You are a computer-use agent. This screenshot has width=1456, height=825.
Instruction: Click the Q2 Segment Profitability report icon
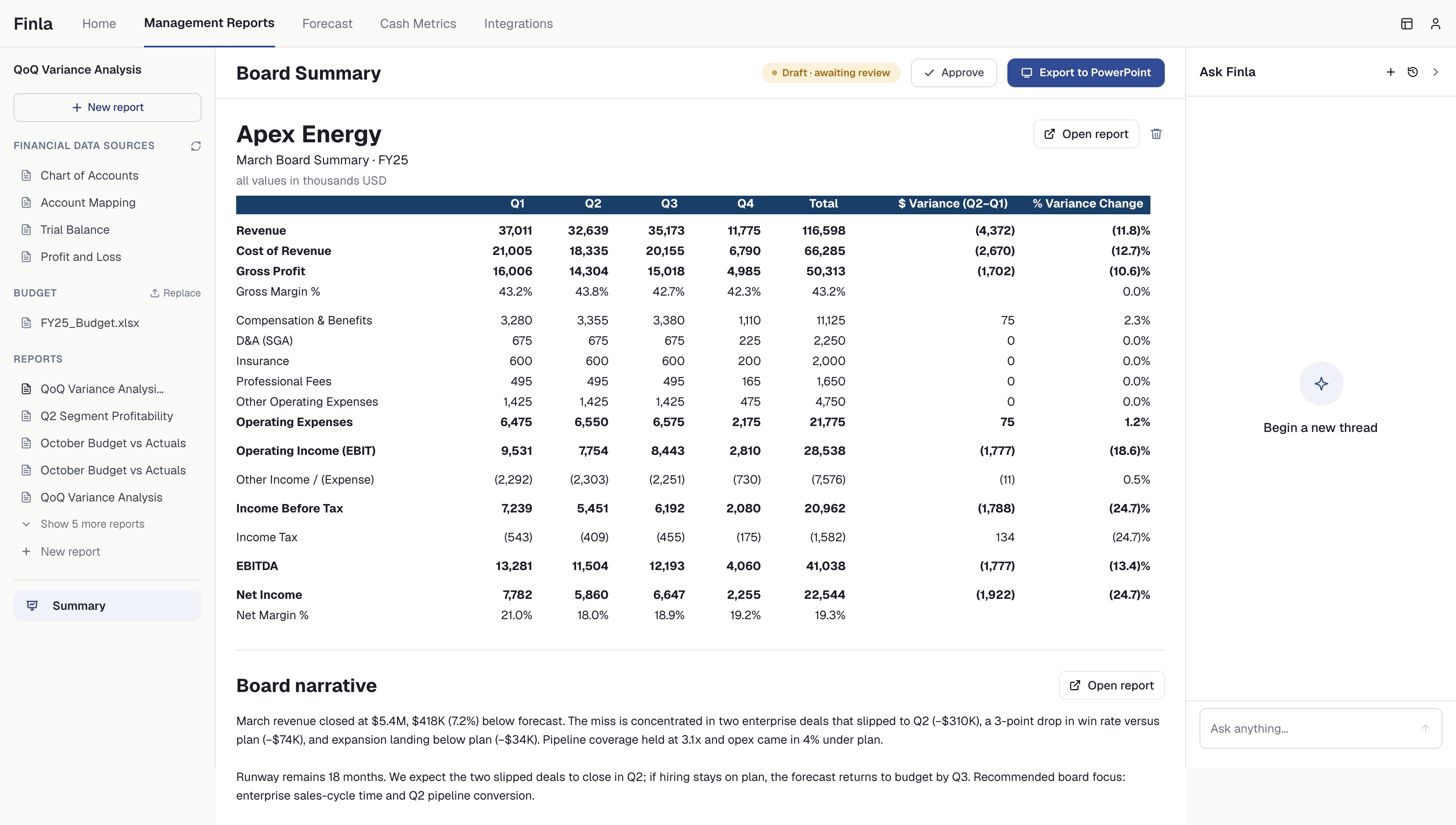(x=26, y=416)
